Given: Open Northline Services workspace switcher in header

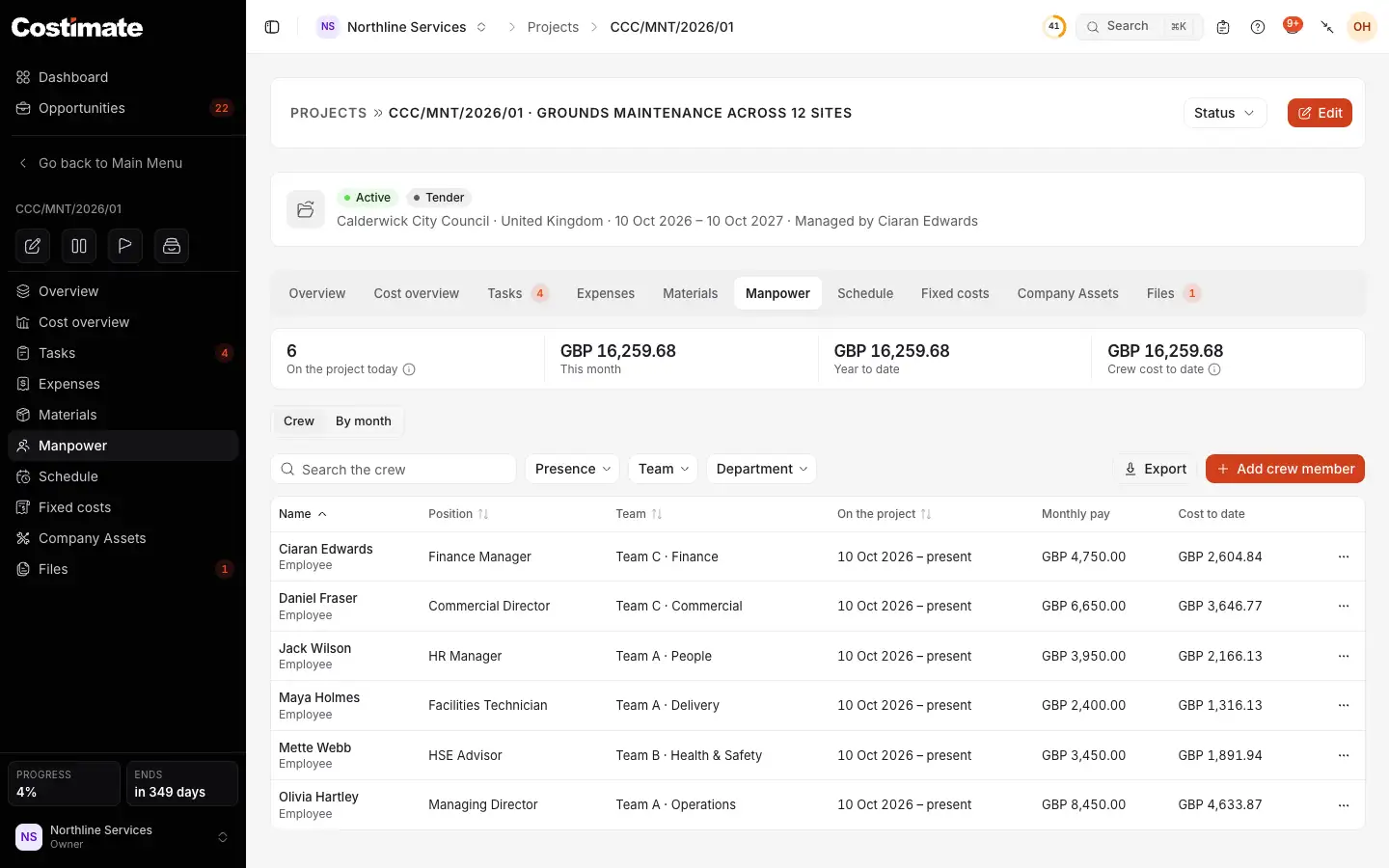Looking at the screenshot, I should coord(403,27).
